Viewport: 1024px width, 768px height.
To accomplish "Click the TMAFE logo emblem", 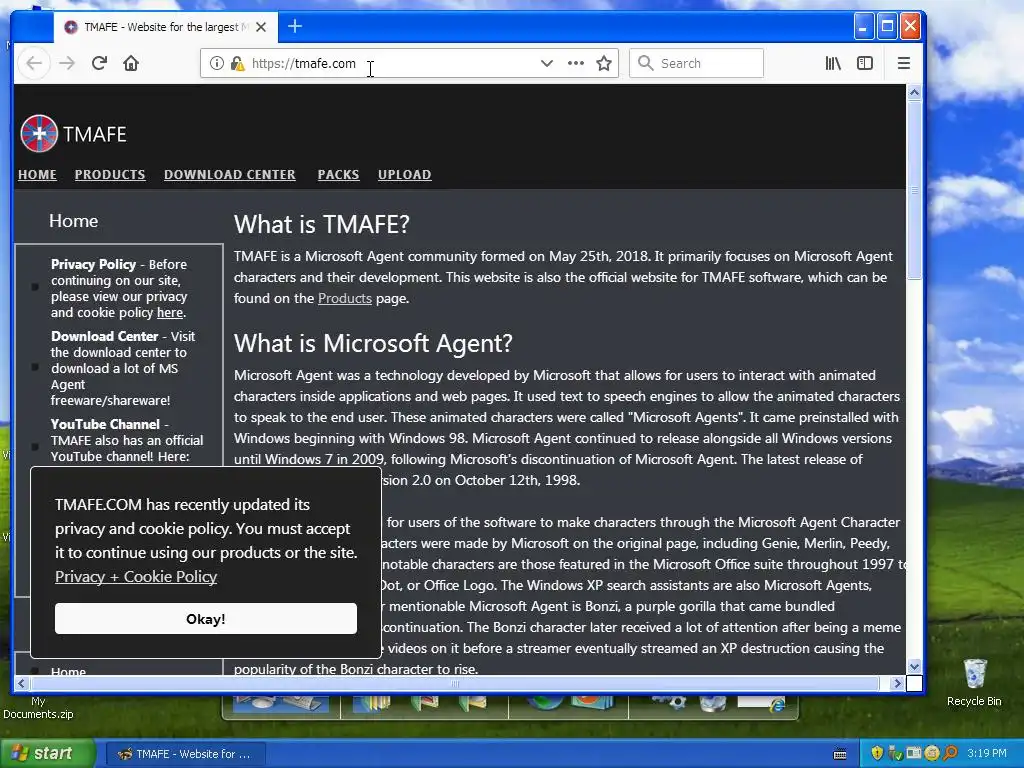I will pos(39,133).
